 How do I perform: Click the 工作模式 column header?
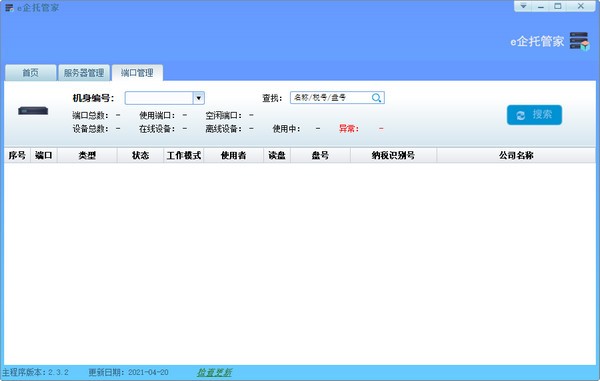coord(184,155)
